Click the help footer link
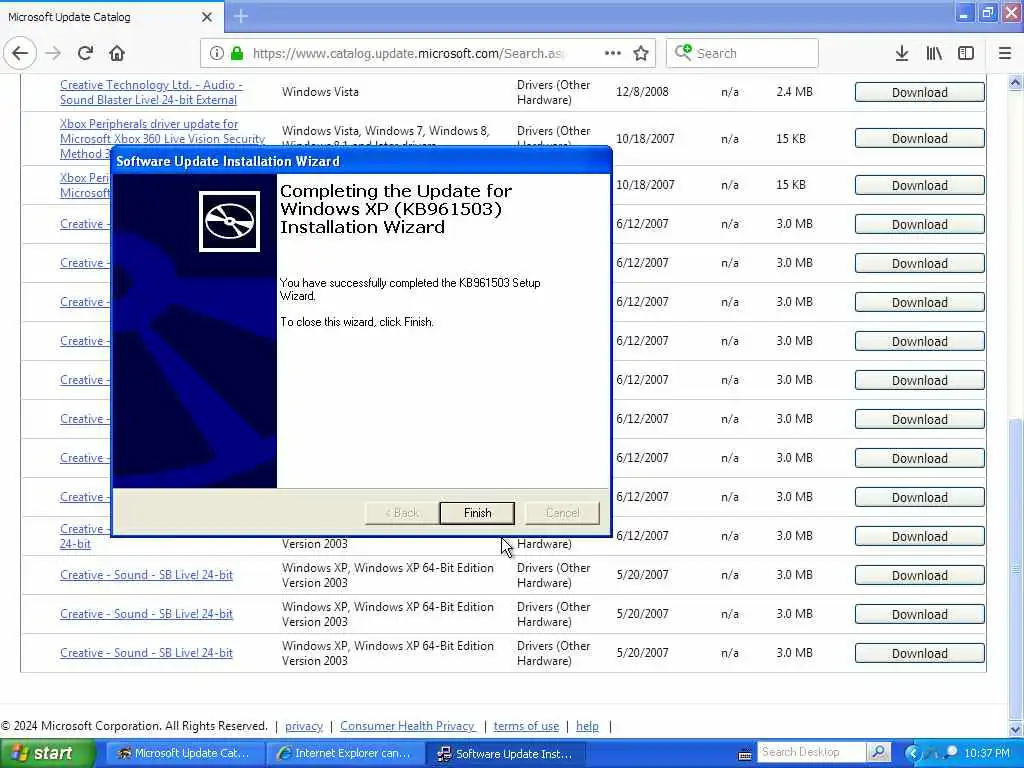Screen dimensions: 1024x768 click(587, 726)
